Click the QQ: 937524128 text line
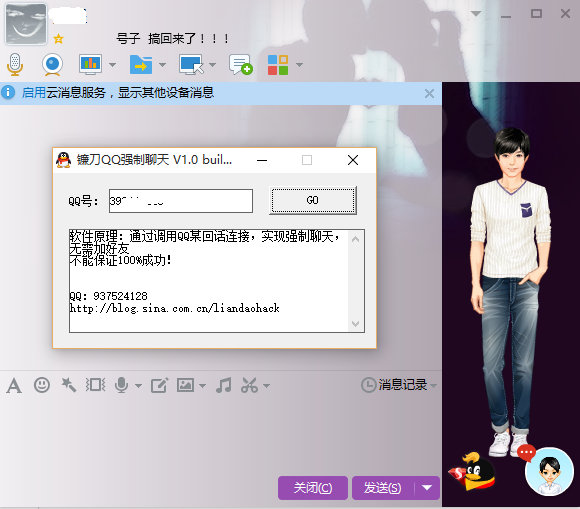The width and height of the screenshot is (580, 509). point(108,296)
